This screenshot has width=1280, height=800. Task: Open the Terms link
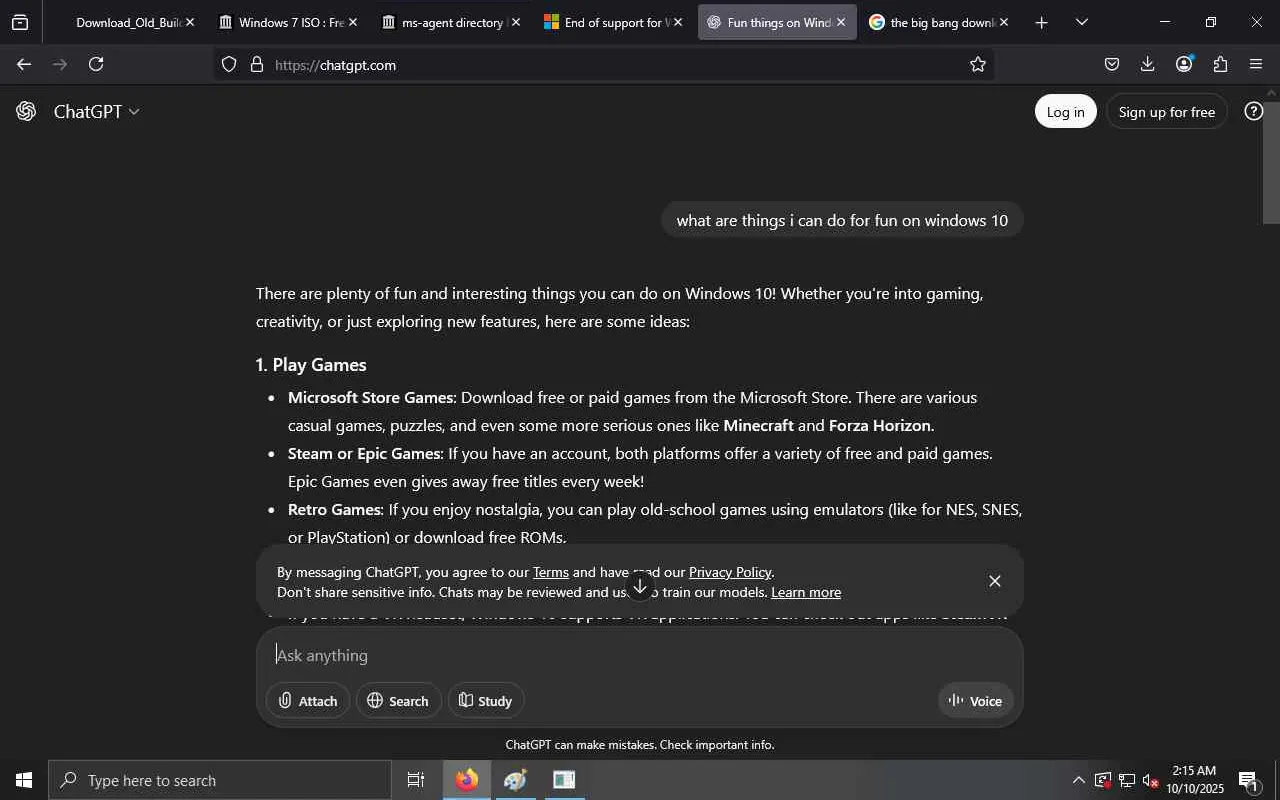point(550,572)
